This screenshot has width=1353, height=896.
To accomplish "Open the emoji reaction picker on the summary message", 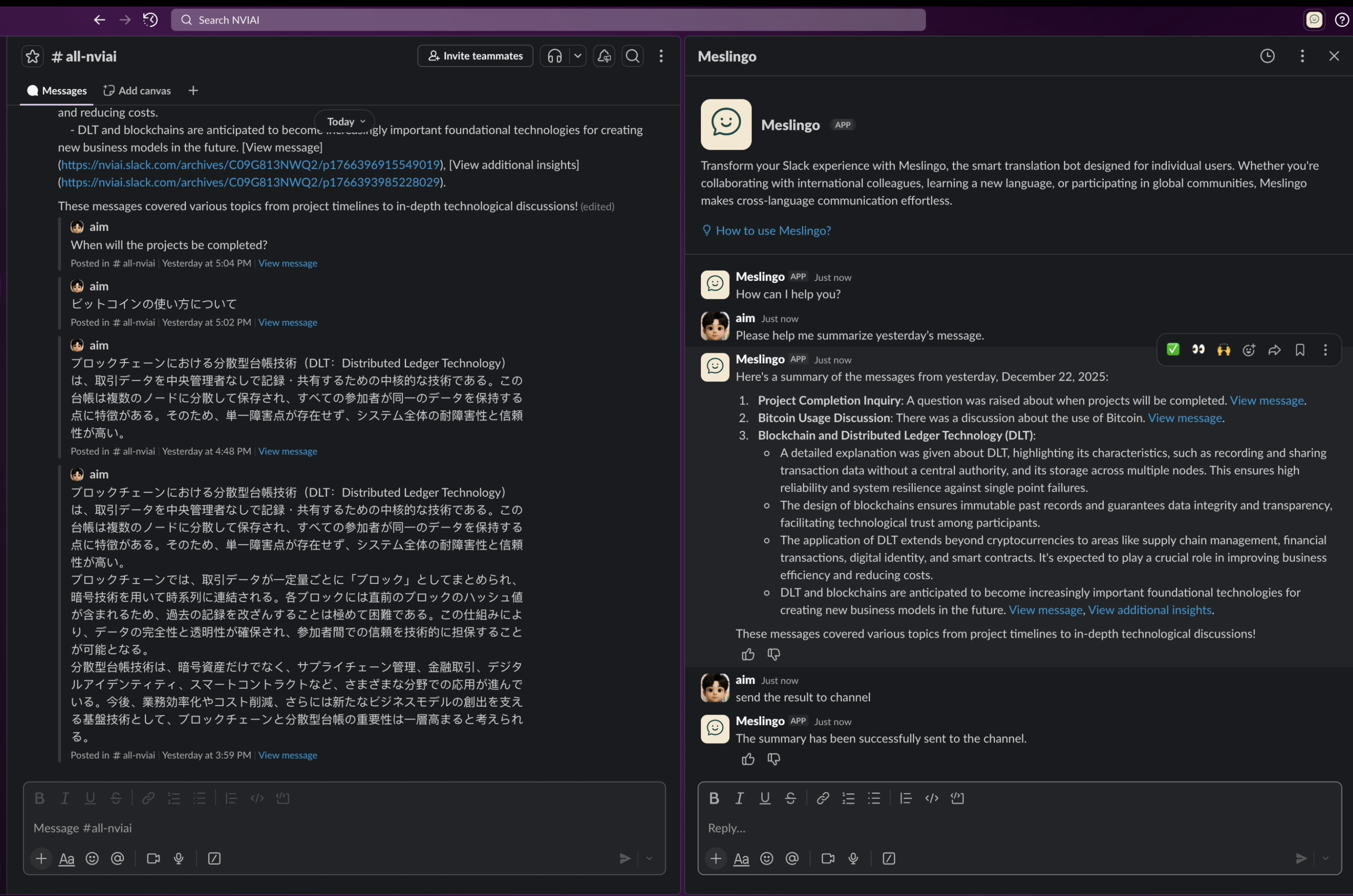I will tap(1249, 350).
